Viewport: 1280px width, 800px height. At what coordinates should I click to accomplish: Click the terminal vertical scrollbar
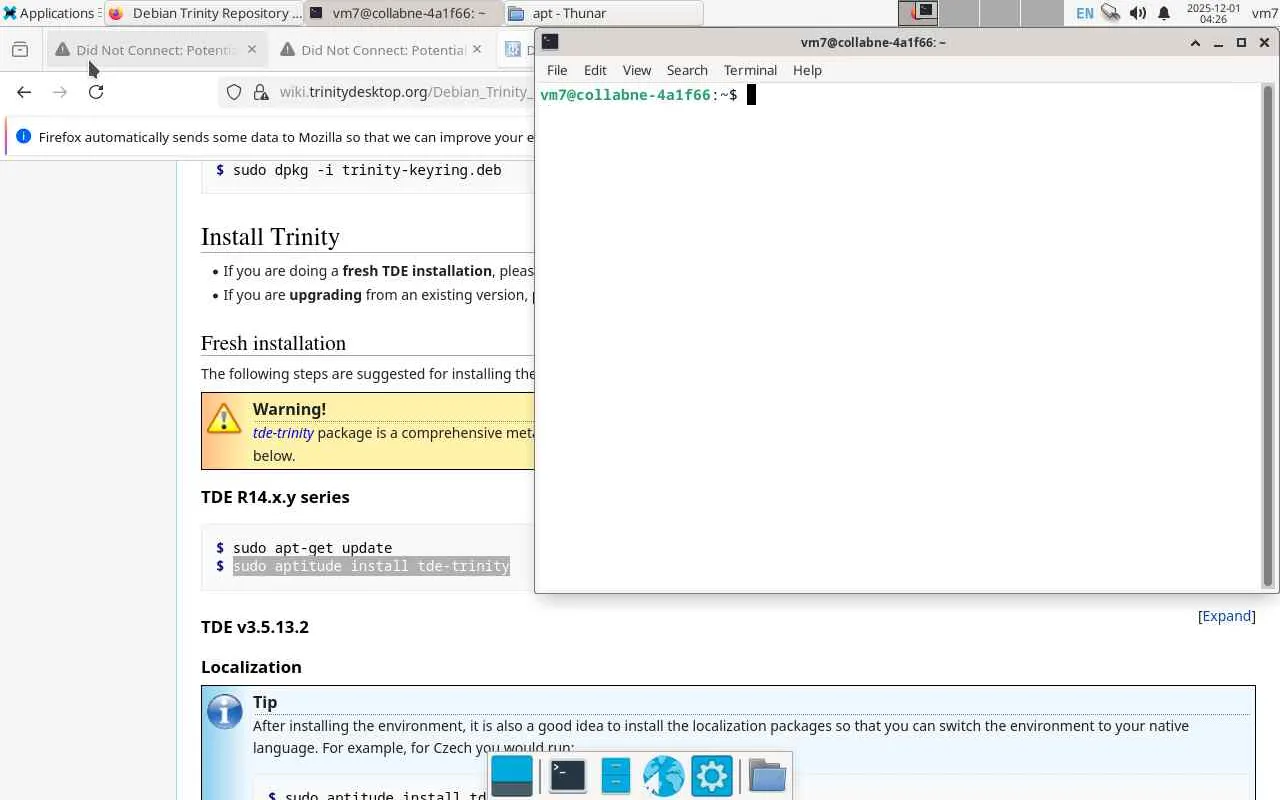[x=1267, y=335]
